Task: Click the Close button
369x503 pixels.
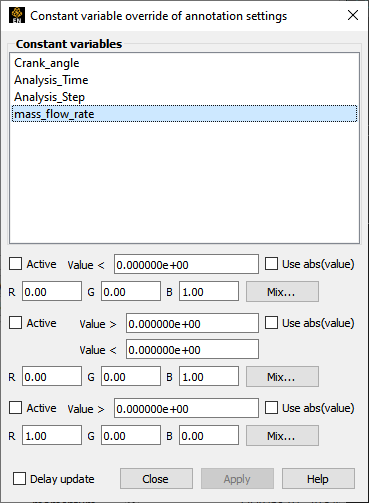Action: click(156, 479)
